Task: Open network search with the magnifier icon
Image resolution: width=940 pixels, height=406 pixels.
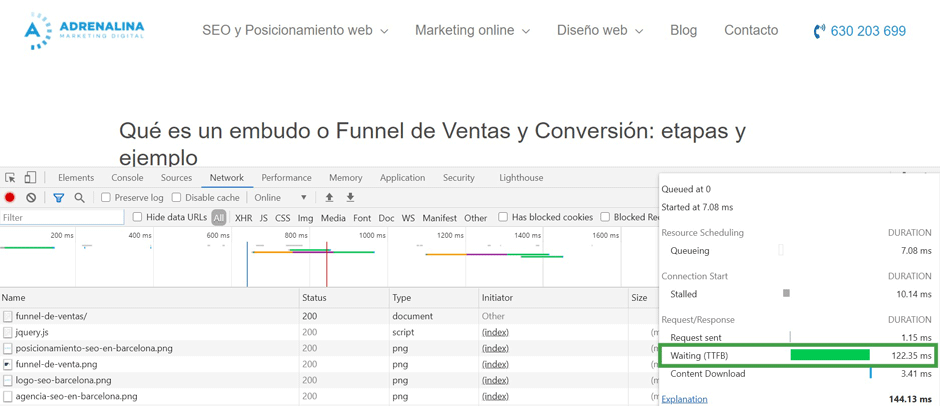Action: pyautogui.click(x=79, y=197)
